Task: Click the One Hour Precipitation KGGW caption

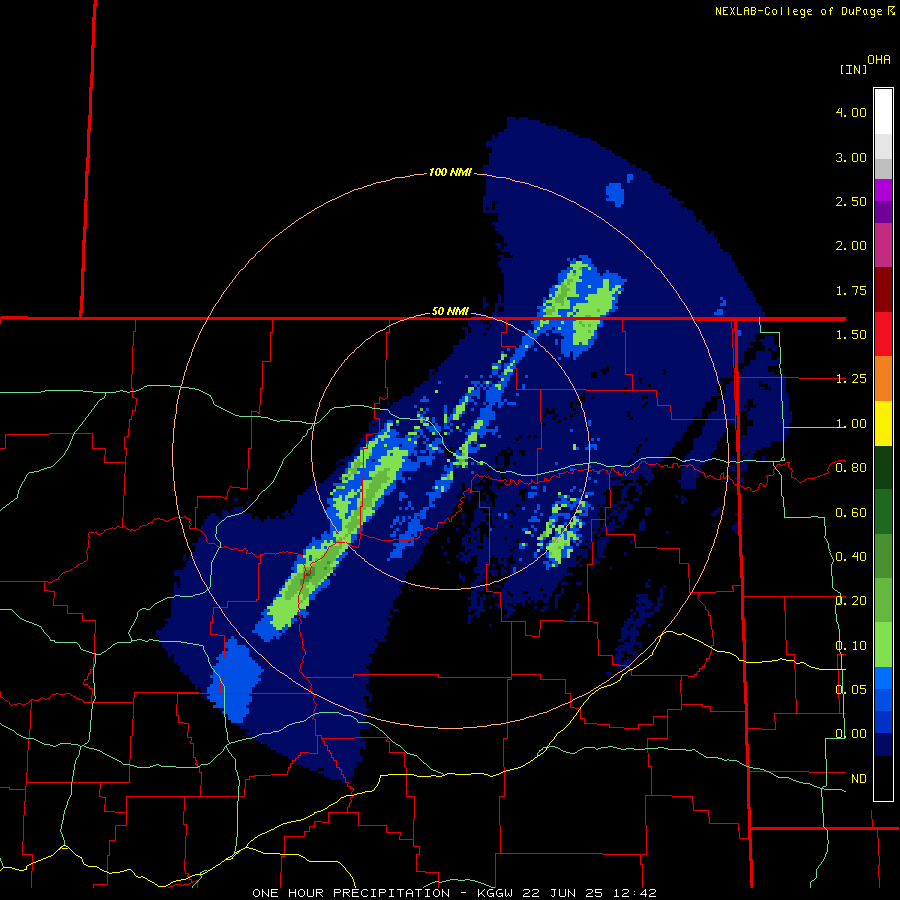Action: click(x=454, y=893)
